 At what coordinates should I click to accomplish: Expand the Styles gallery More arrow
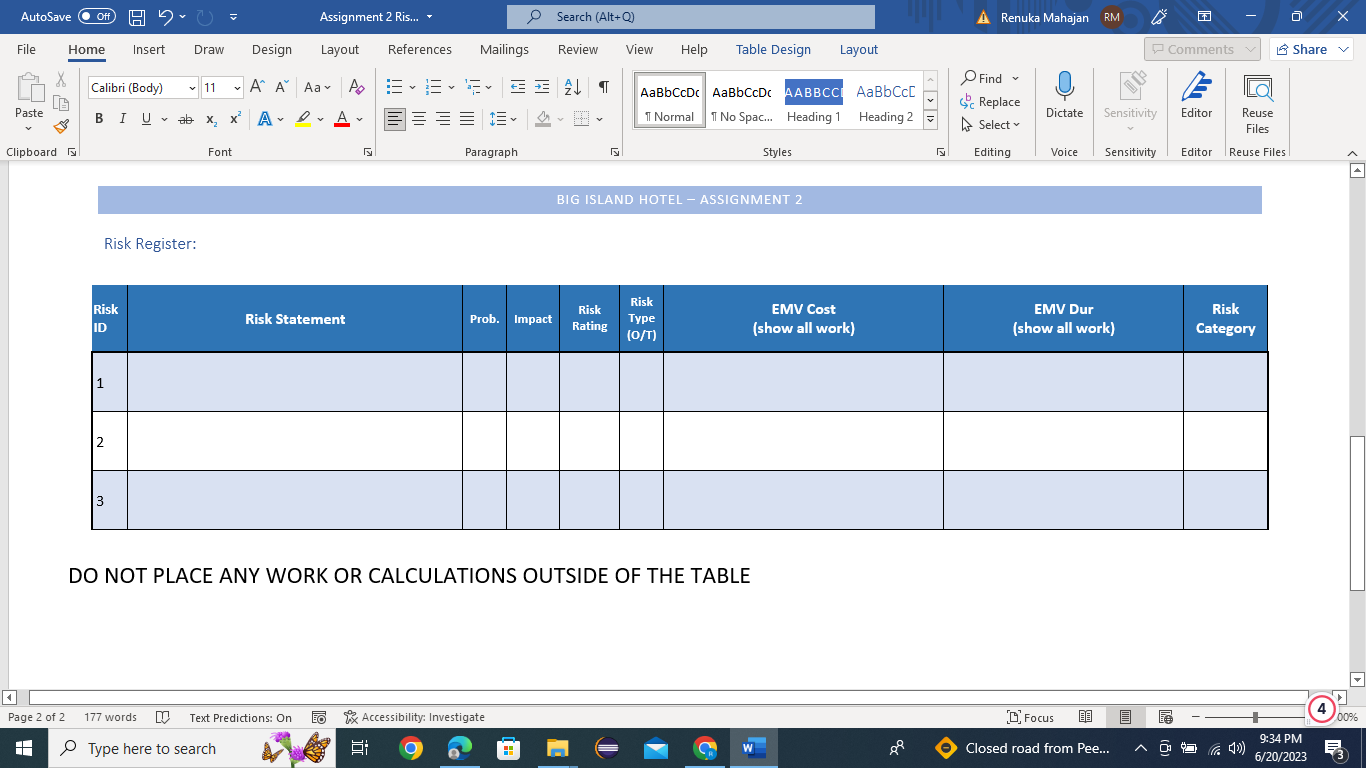pyautogui.click(x=931, y=120)
